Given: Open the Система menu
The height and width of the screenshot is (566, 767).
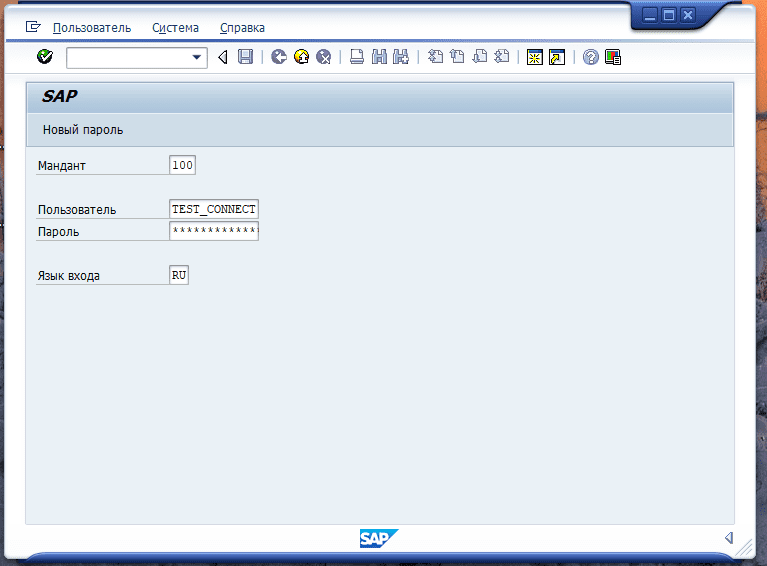Looking at the screenshot, I should [x=175, y=28].
